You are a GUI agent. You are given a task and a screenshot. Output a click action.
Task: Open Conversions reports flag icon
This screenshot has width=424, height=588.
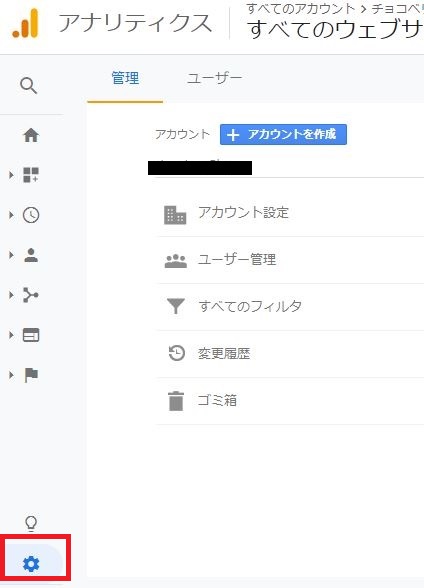click(31, 375)
